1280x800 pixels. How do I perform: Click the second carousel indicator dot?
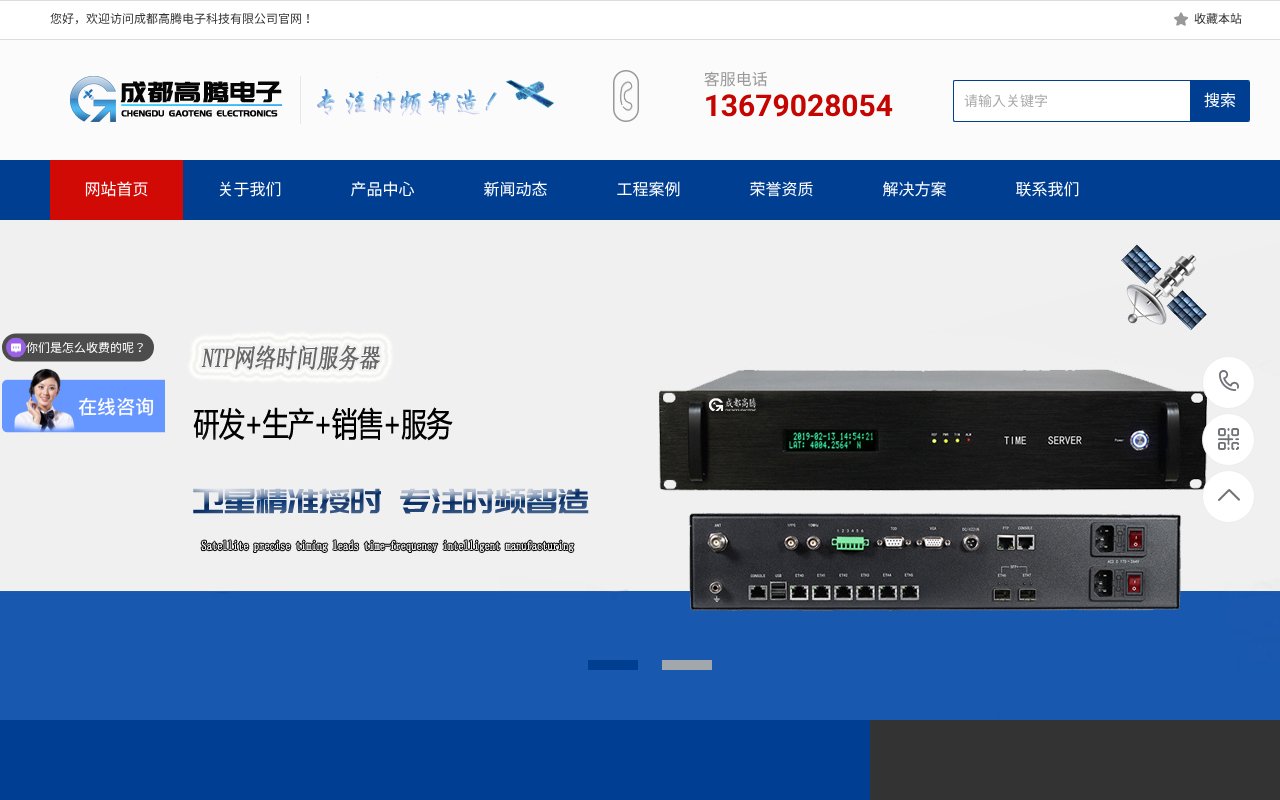pos(687,664)
